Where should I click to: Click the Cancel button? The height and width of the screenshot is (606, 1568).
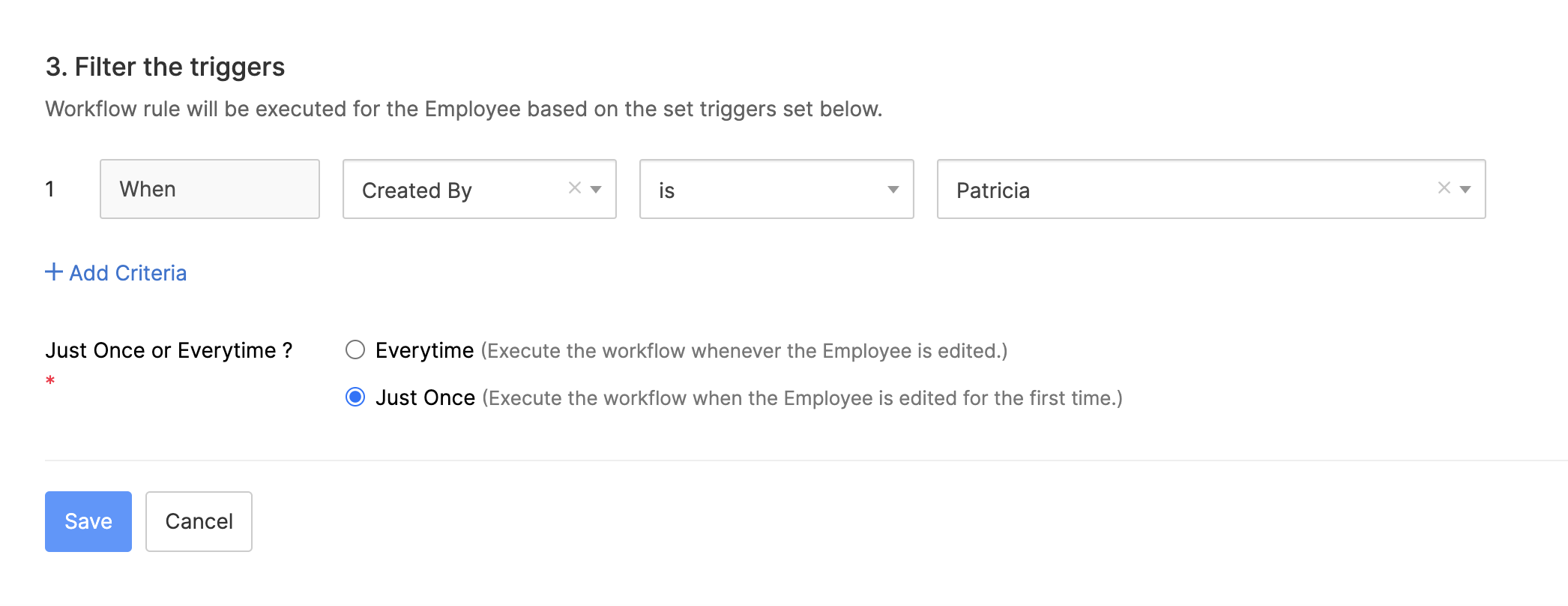point(198,520)
